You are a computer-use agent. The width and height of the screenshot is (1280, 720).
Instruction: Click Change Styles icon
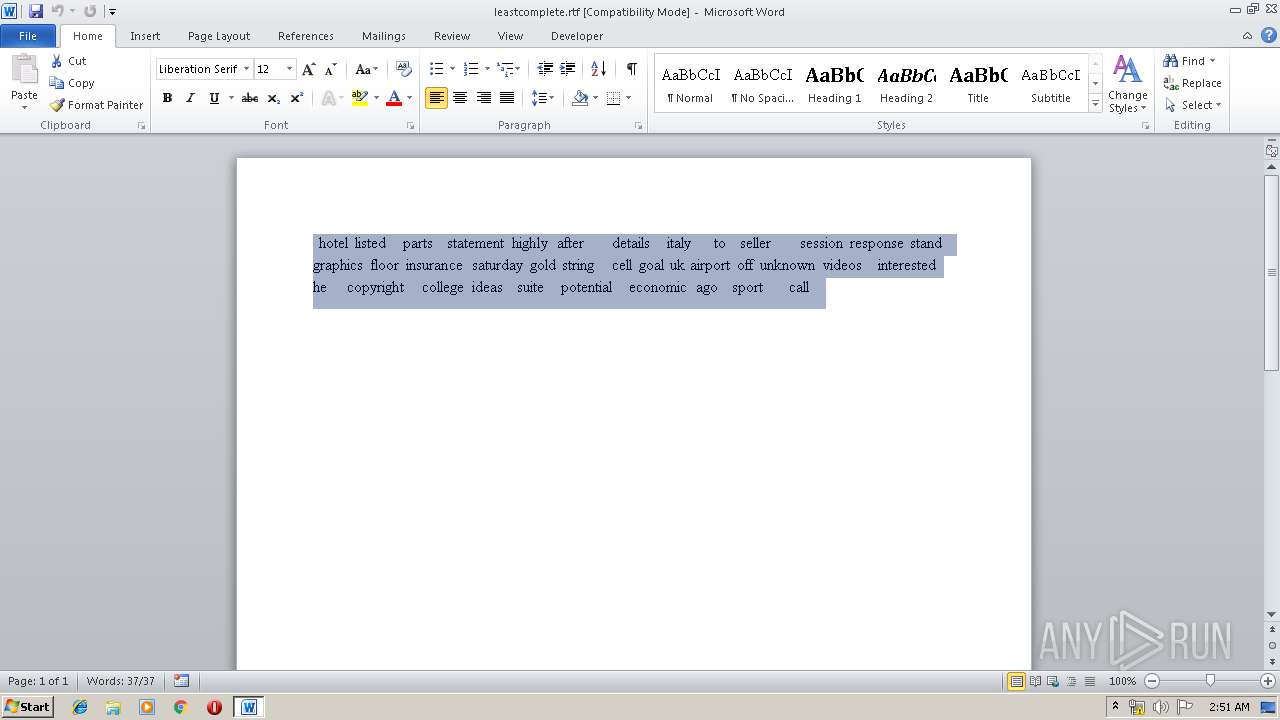[1127, 84]
